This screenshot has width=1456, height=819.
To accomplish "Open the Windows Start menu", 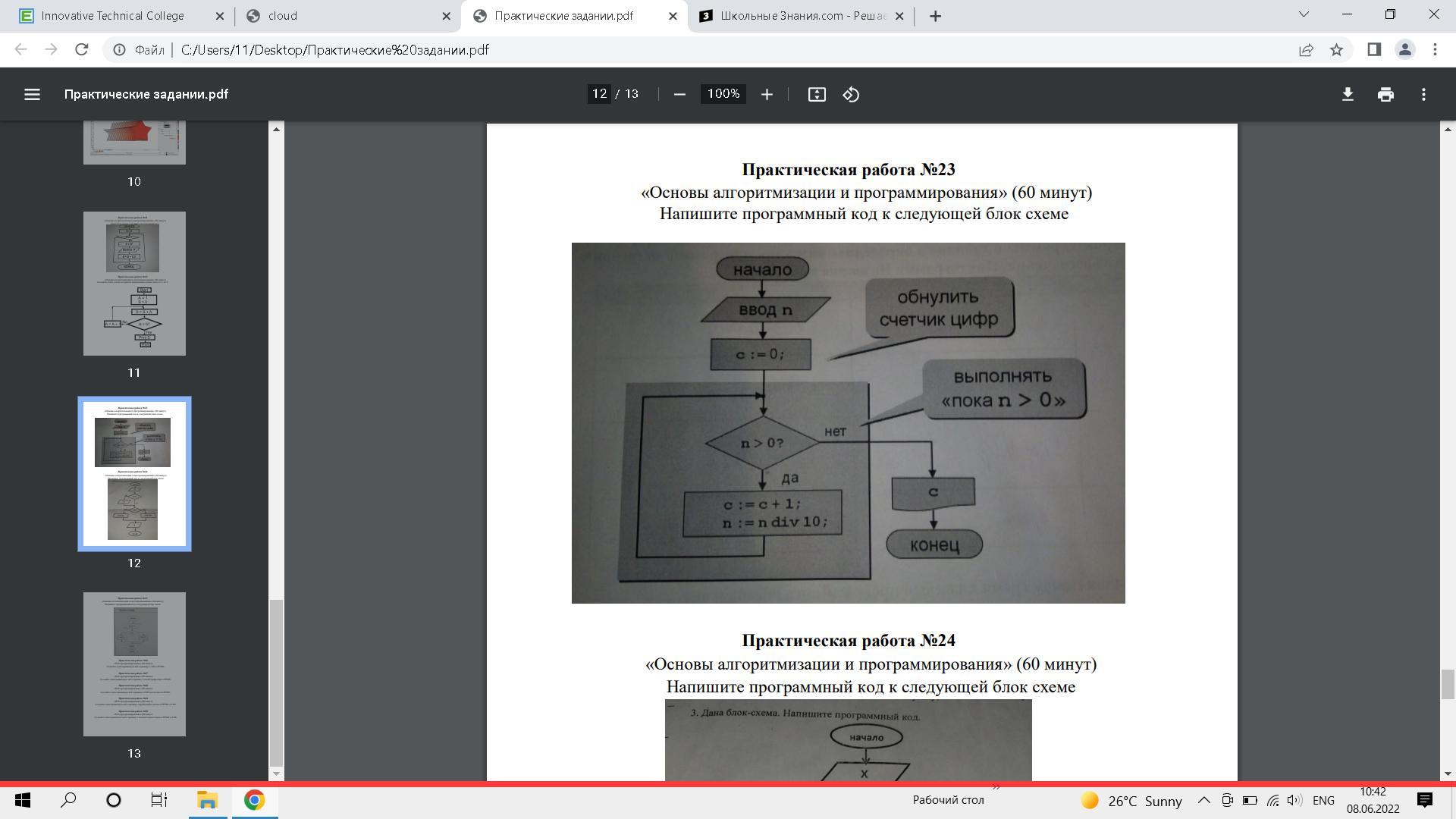I will point(23,800).
